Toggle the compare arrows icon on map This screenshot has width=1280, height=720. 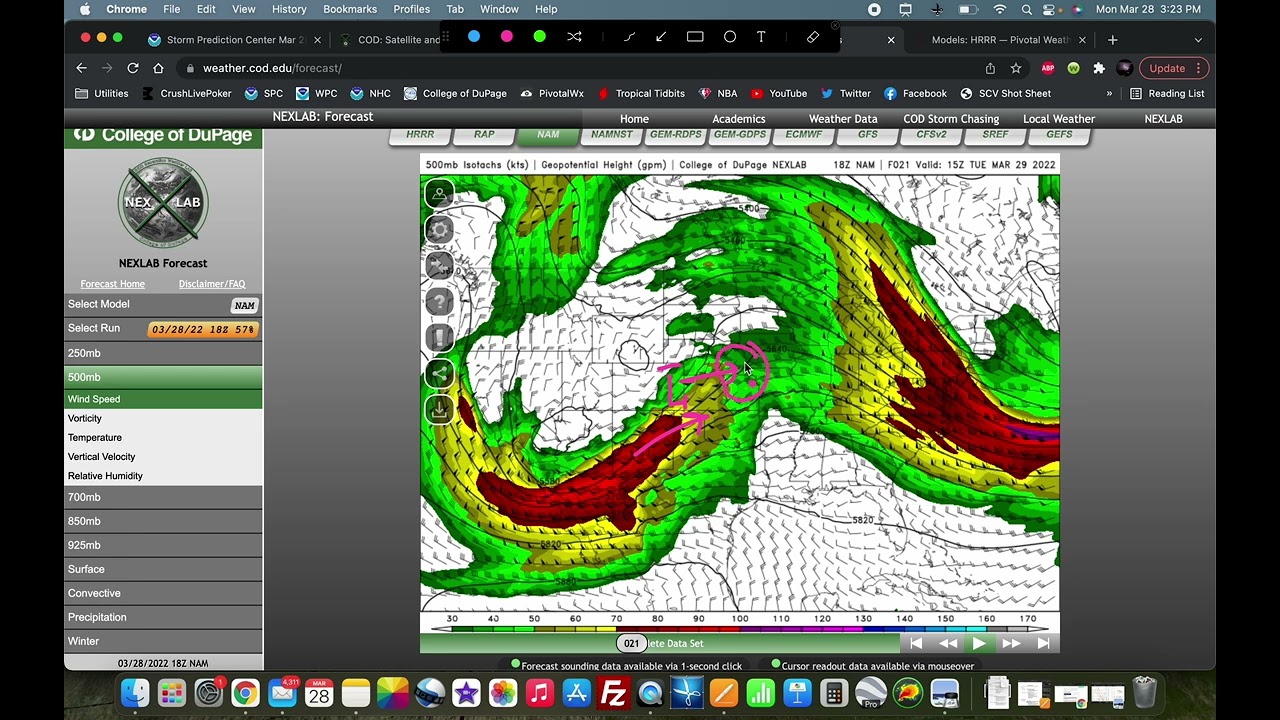(x=439, y=265)
